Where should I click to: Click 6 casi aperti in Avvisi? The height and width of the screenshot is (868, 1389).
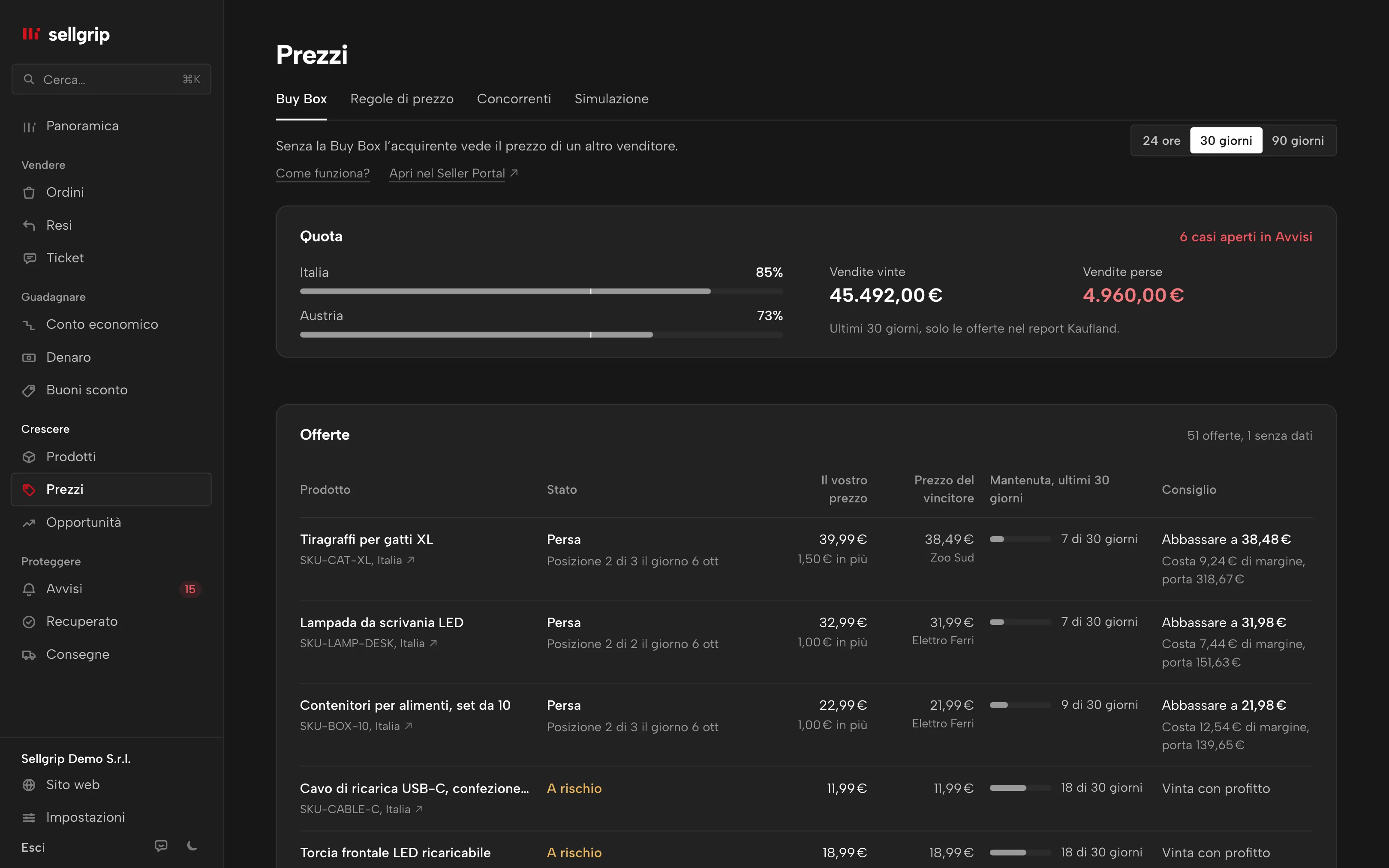coord(1245,237)
